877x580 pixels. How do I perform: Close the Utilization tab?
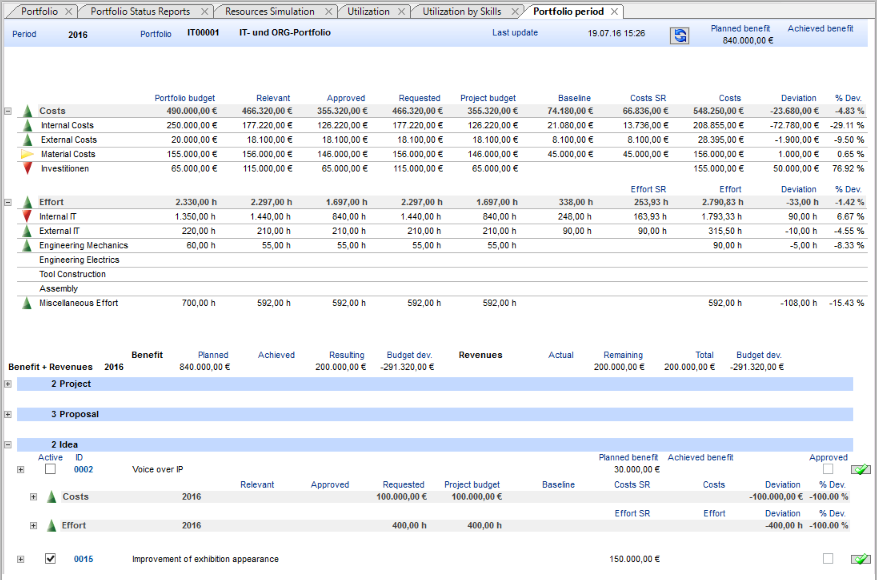(402, 11)
